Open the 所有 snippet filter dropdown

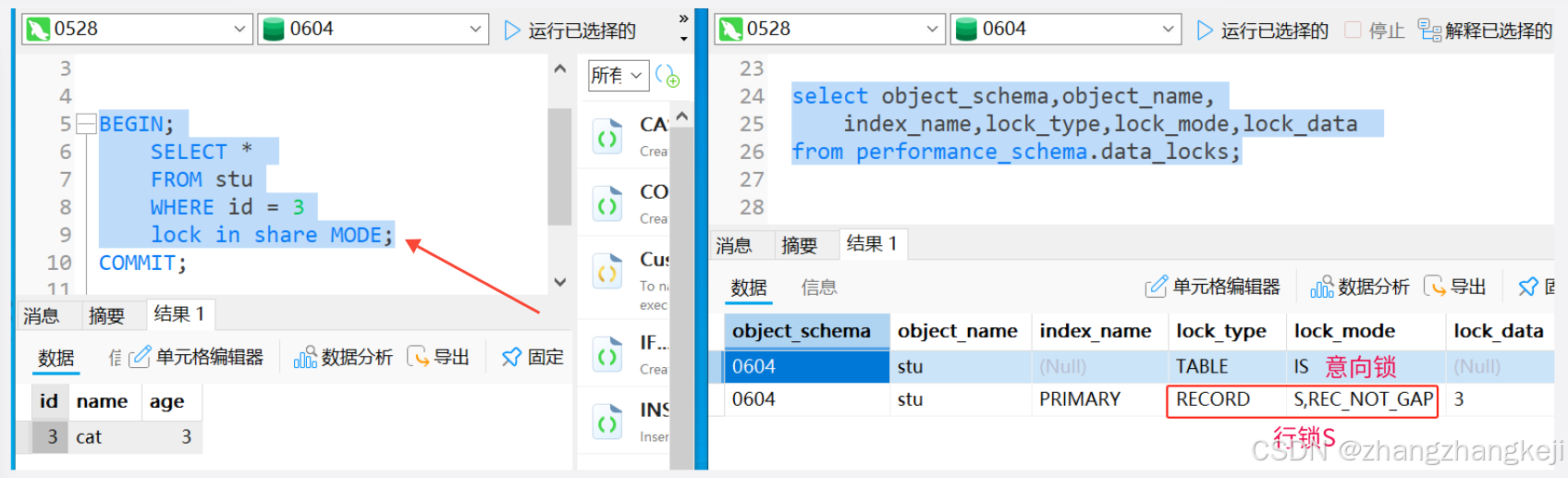(x=618, y=75)
